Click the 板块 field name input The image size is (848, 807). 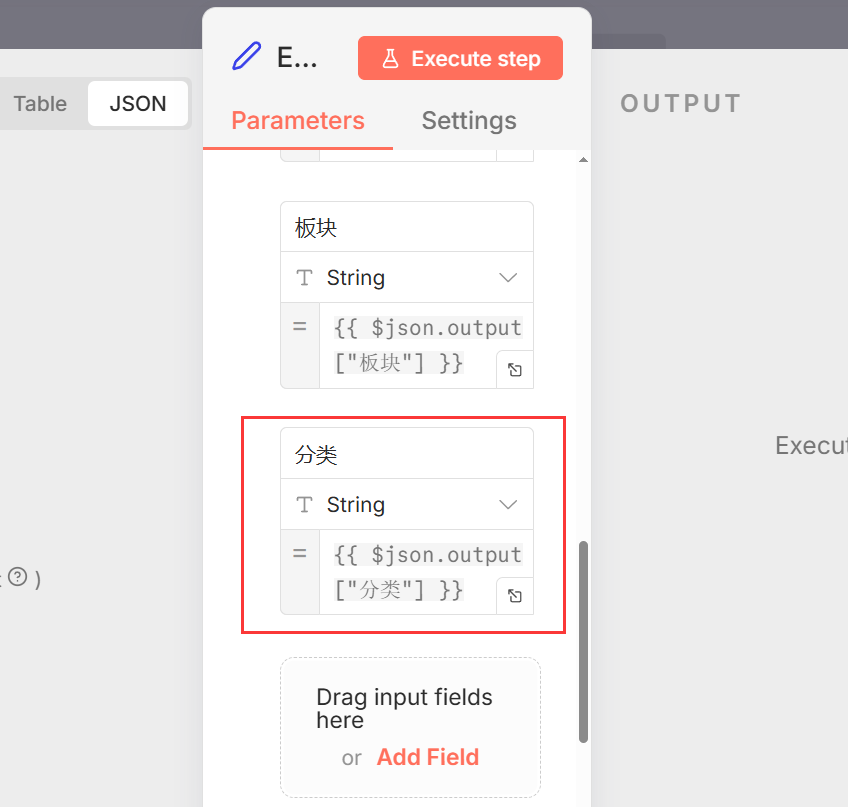pos(406,228)
